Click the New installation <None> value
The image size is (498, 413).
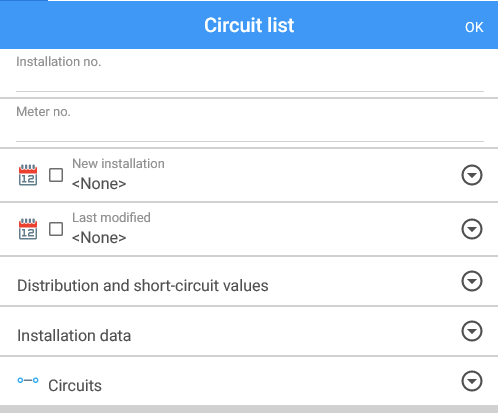[99, 184]
